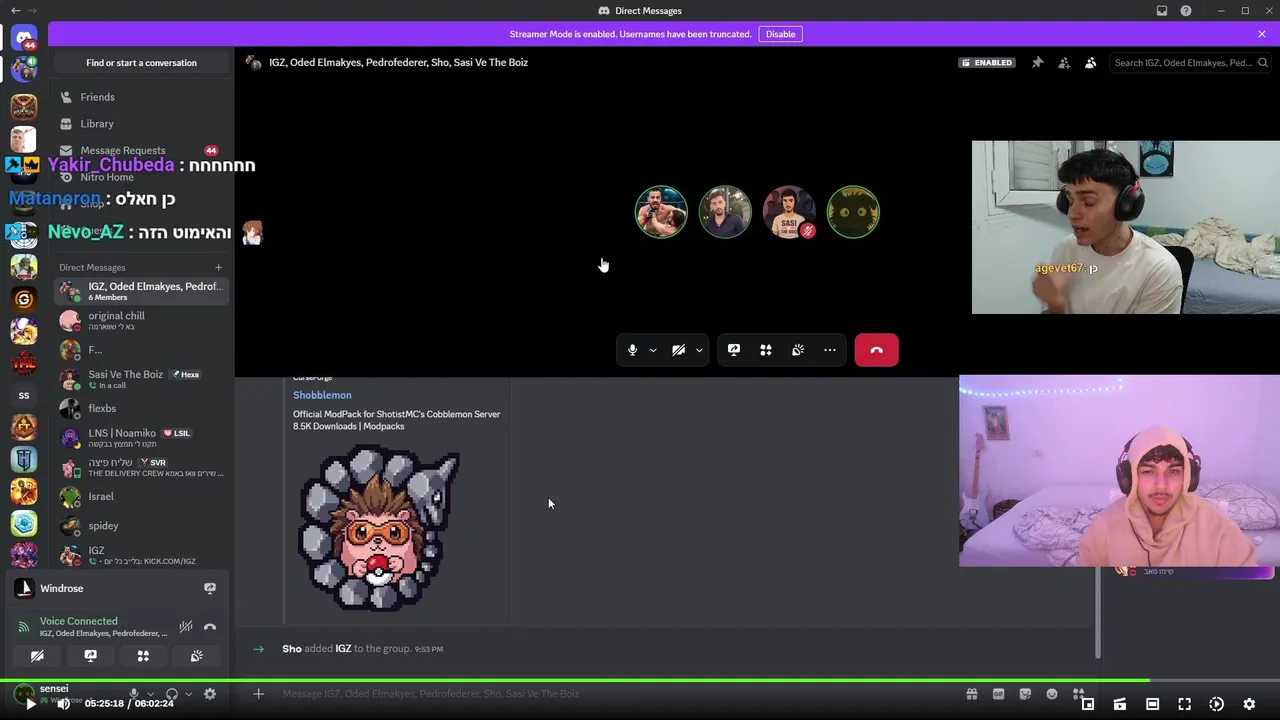The height and width of the screenshot is (720, 1280).
Task: Open the Friends page
Action: pyautogui.click(x=140, y=97)
